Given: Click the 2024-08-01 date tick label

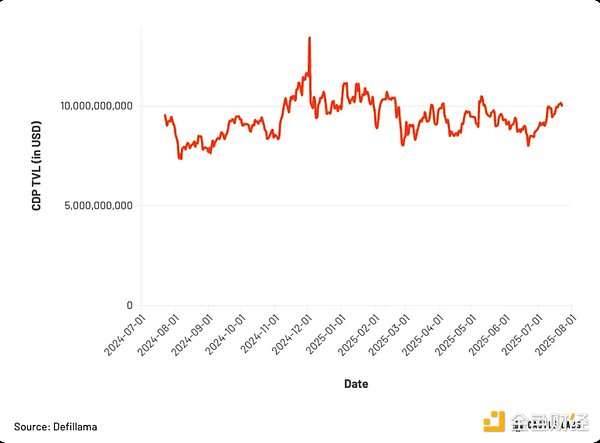Looking at the screenshot, I should (x=156, y=334).
